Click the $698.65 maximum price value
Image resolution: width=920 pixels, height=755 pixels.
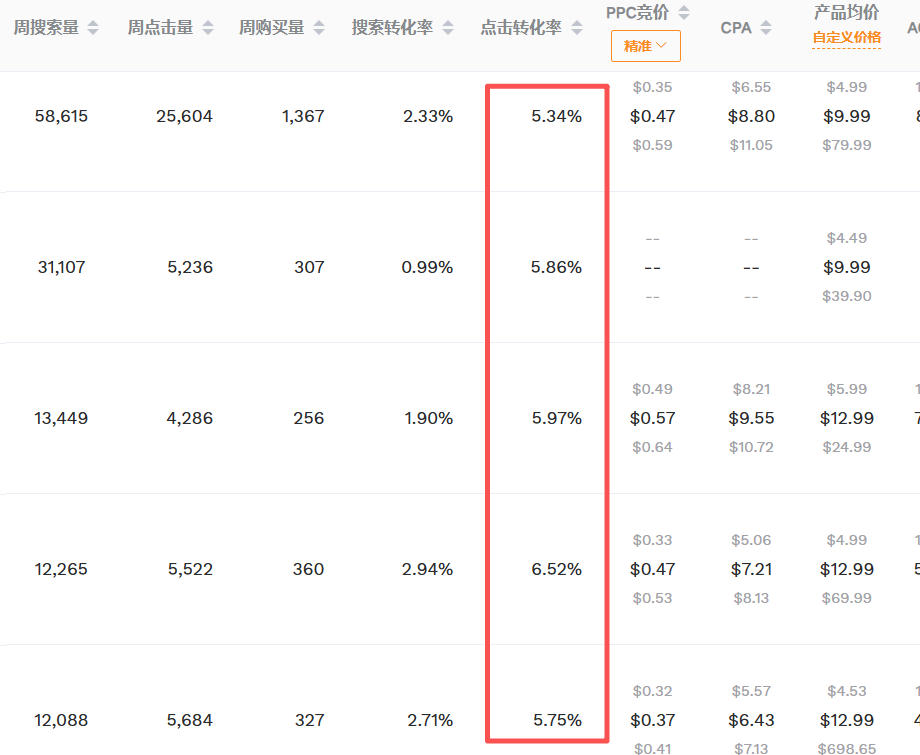click(846, 748)
